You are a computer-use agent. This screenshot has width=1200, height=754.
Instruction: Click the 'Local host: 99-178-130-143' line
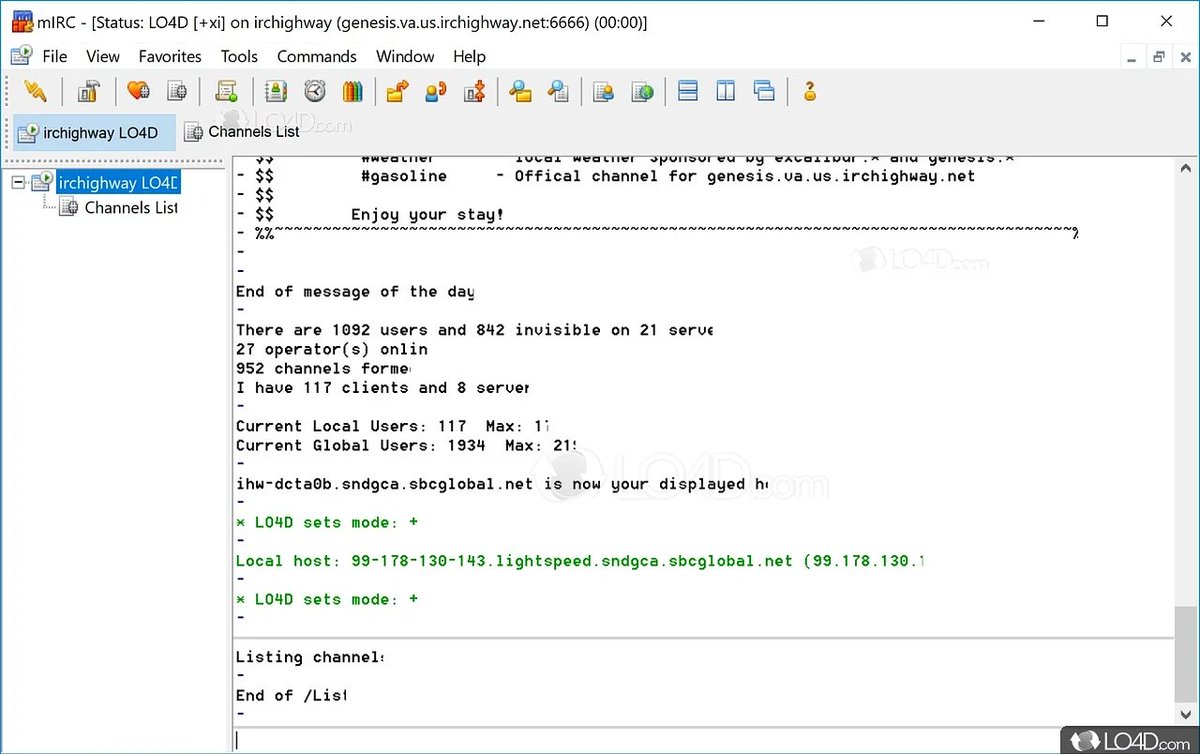point(579,561)
